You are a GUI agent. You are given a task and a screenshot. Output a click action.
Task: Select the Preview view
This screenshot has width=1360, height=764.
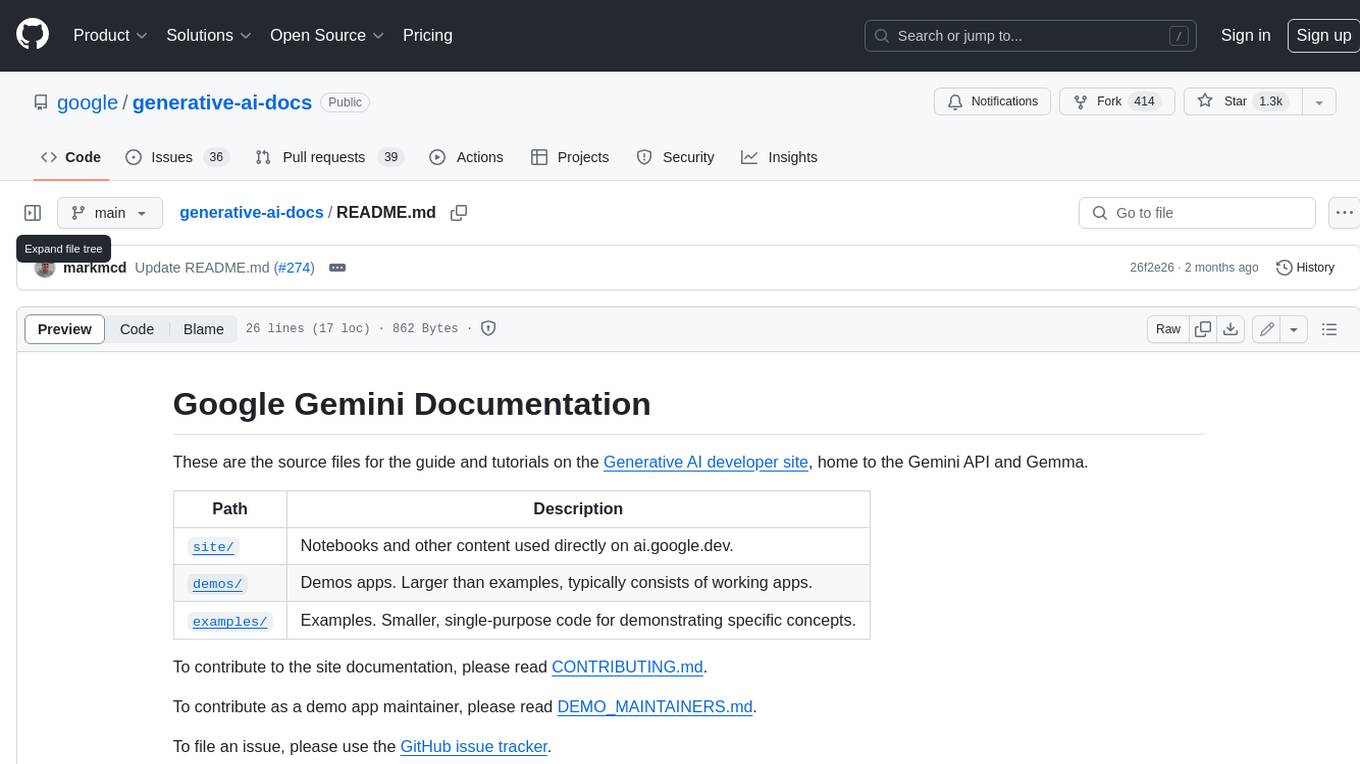tap(65, 329)
